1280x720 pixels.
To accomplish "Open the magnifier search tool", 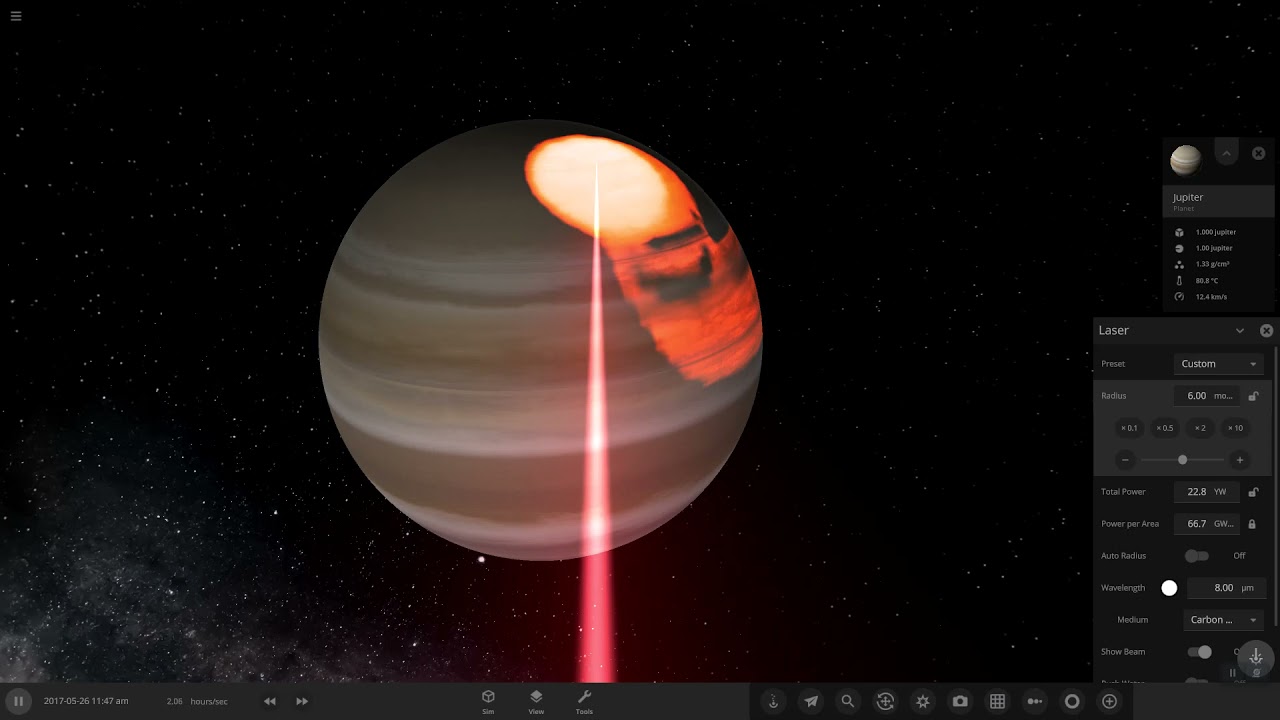I will (x=848, y=701).
